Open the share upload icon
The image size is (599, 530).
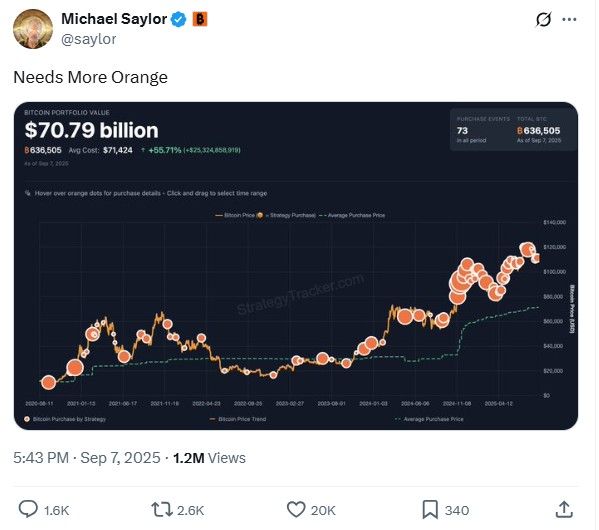[564, 509]
